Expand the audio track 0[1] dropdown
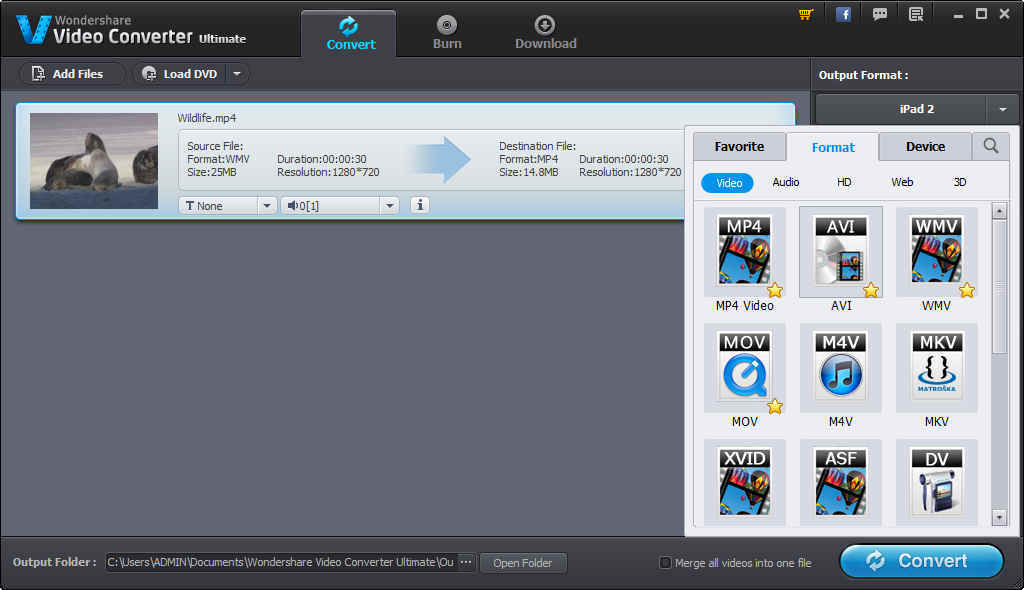This screenshot has height=590, width=1024. (389, 204)
